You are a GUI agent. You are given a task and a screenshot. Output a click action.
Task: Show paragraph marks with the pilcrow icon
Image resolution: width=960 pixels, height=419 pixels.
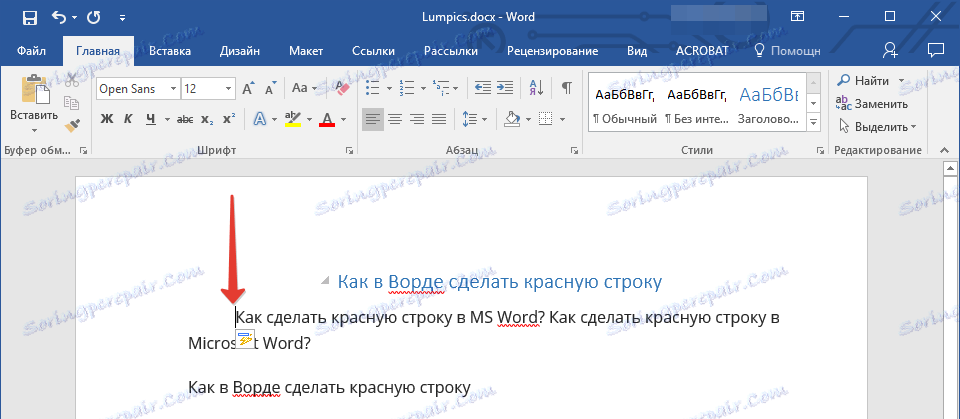tap(566, 89)
